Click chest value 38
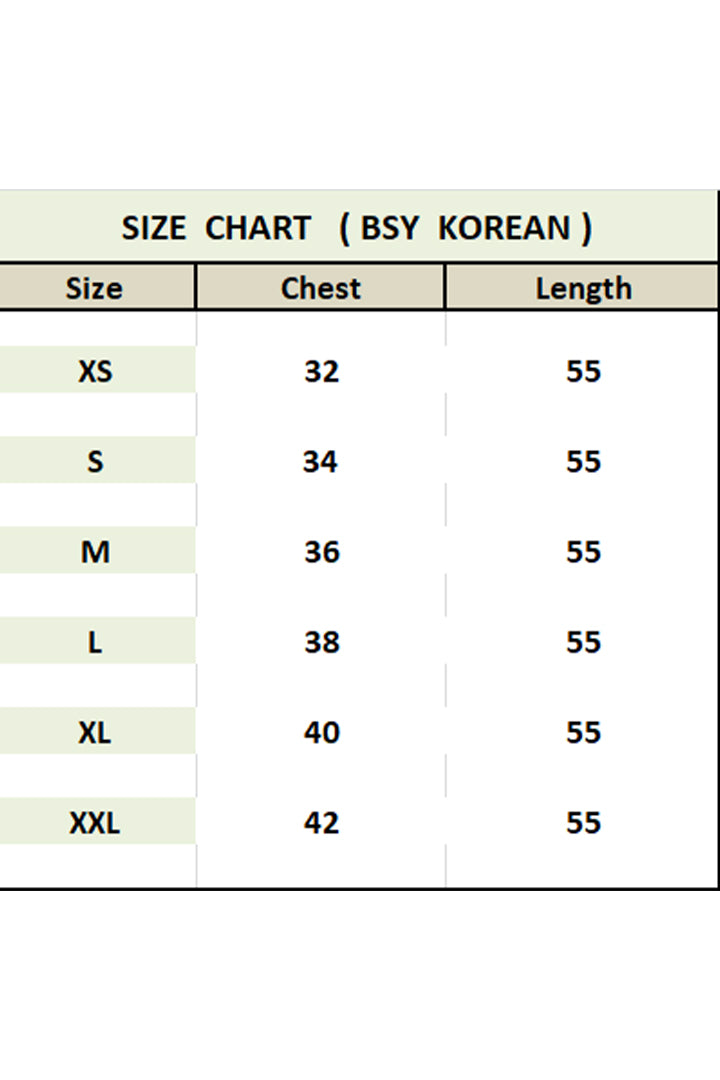This screenshot has width=720, height=1080. pyautogui.click(x=321, y=641)
